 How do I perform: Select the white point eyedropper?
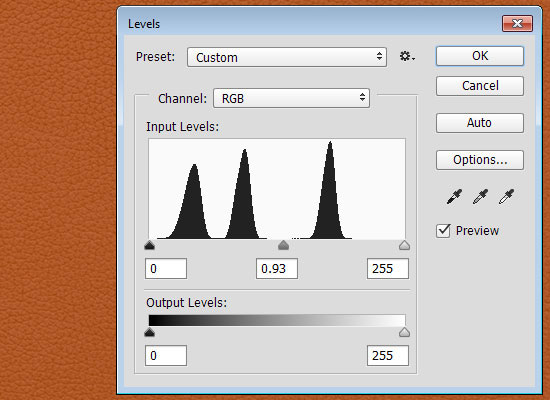click(506, 196)
